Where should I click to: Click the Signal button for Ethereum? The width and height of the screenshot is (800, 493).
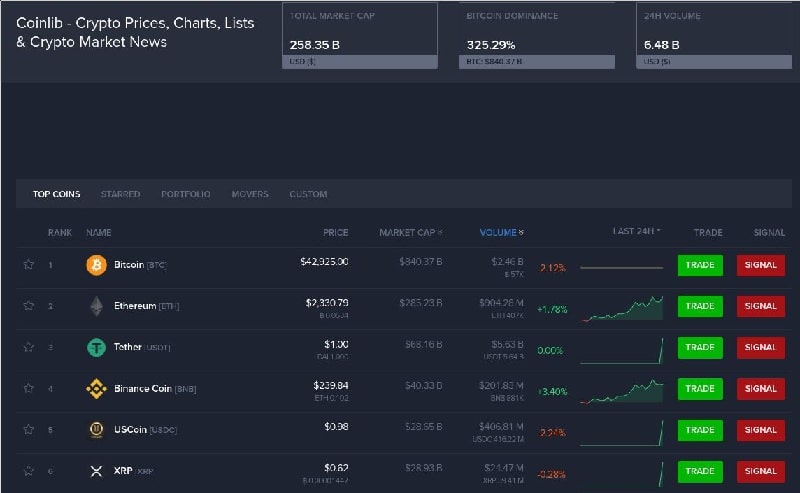click(761, 306)
